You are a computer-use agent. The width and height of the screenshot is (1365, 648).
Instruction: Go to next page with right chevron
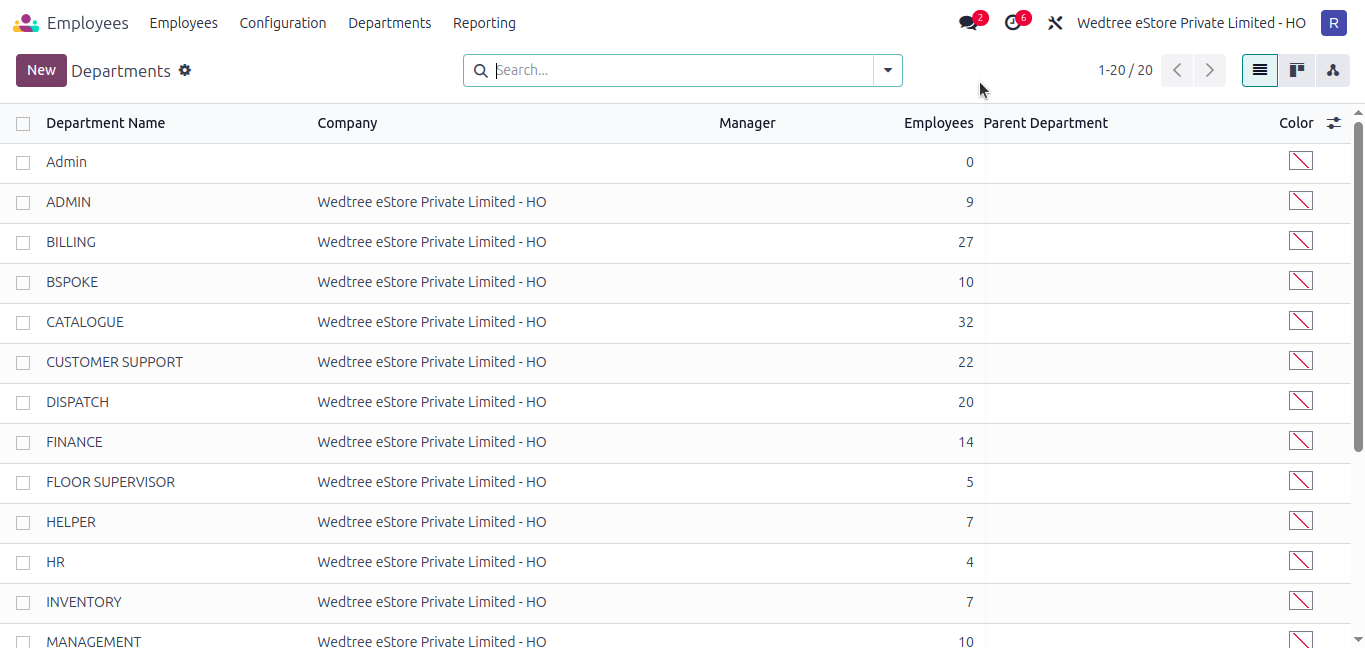[x=1209, y=70]
